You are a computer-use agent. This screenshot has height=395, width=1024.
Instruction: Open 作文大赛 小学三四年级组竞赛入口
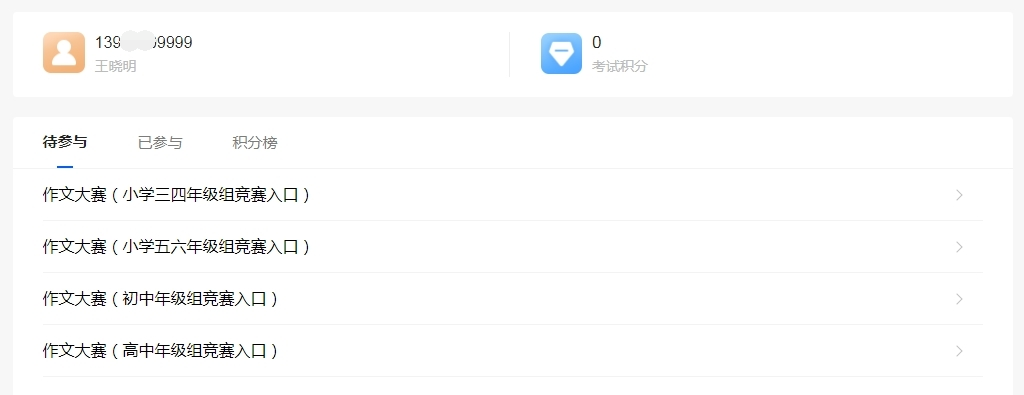176,195
